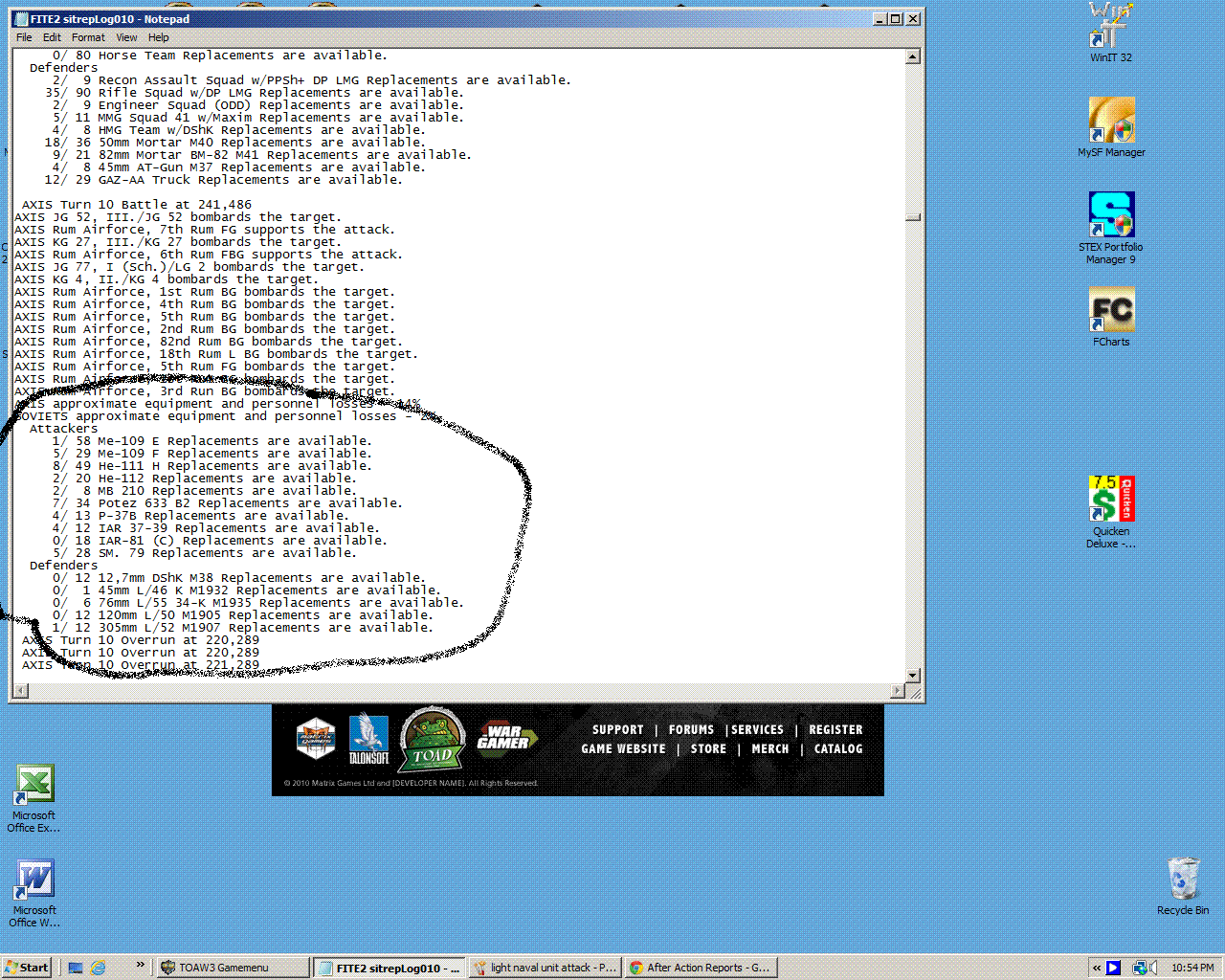Click the Notepad icon in the title bar
The width and height of the screenshot is (1225, 980).
click(20, 19)
